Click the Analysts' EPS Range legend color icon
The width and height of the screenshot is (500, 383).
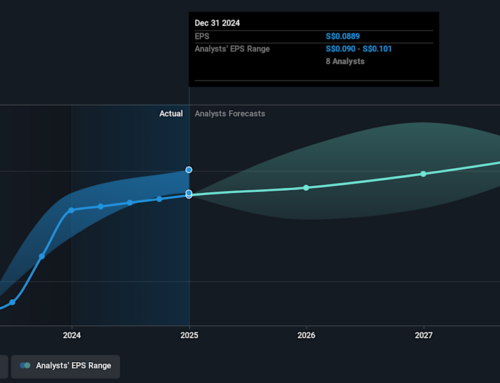coord(25,366)
